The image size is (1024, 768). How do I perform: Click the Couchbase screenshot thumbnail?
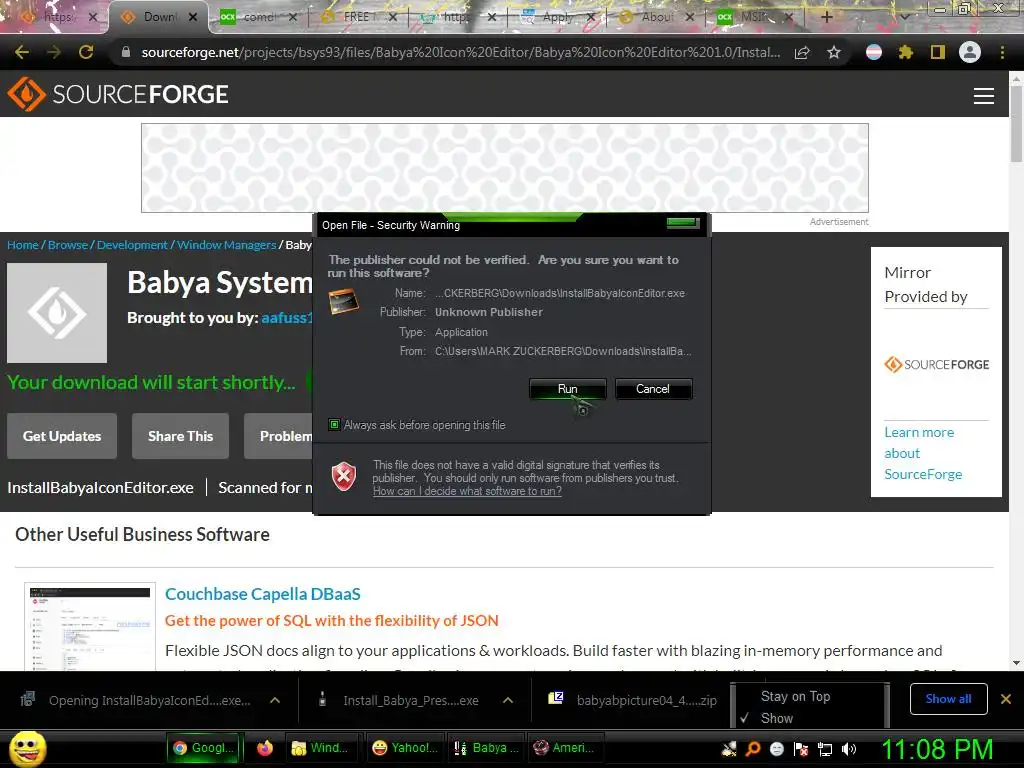click(90, 627)
